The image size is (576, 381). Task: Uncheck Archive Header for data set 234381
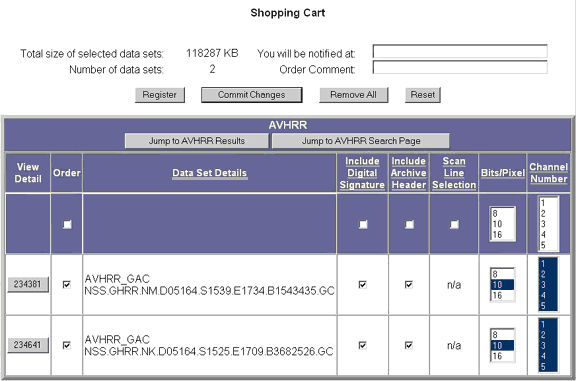point(408,285)
